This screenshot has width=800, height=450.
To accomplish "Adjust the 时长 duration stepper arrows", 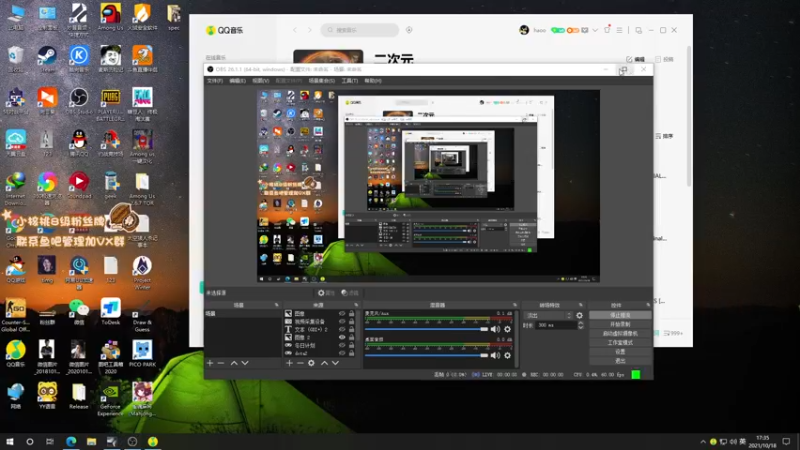I will (580, 325).
